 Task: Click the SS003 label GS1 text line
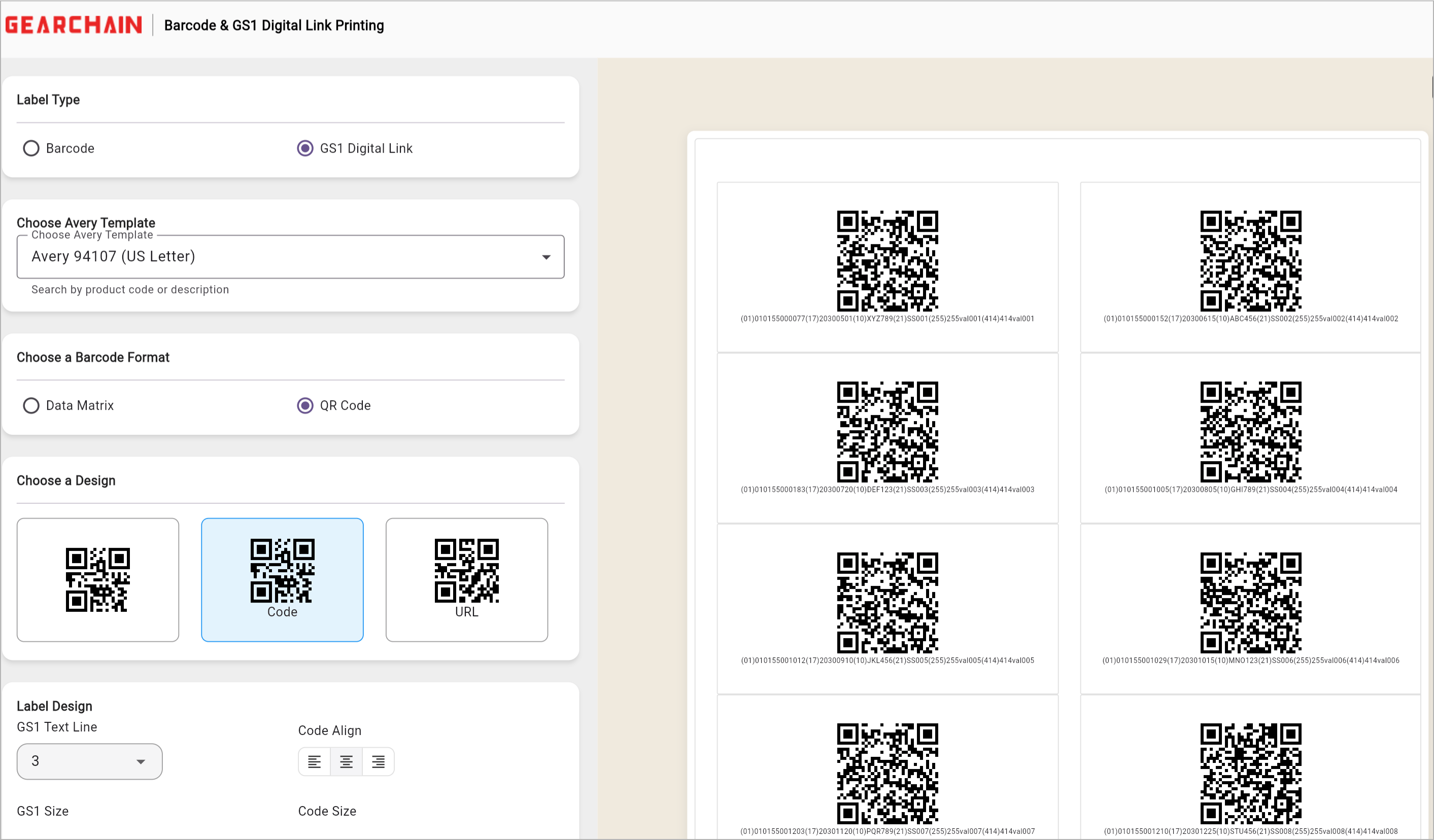[x=887, y=489]
